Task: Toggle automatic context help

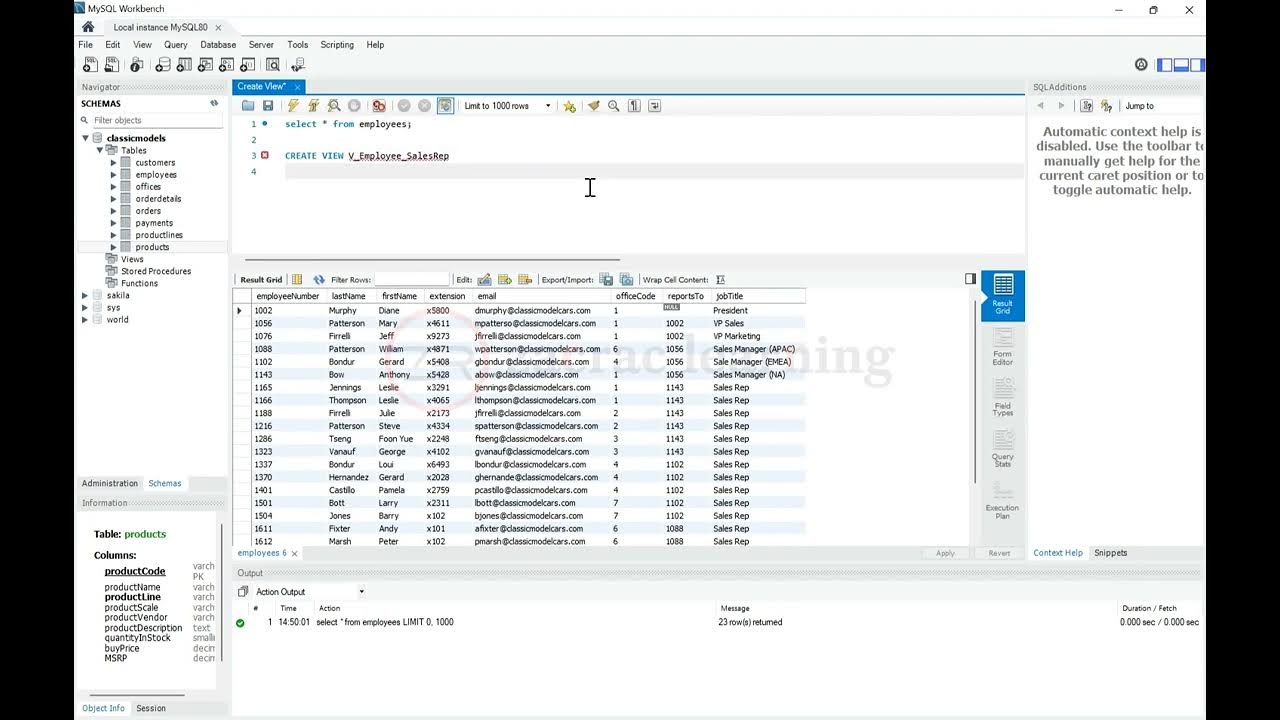Action: (1107, 106)
